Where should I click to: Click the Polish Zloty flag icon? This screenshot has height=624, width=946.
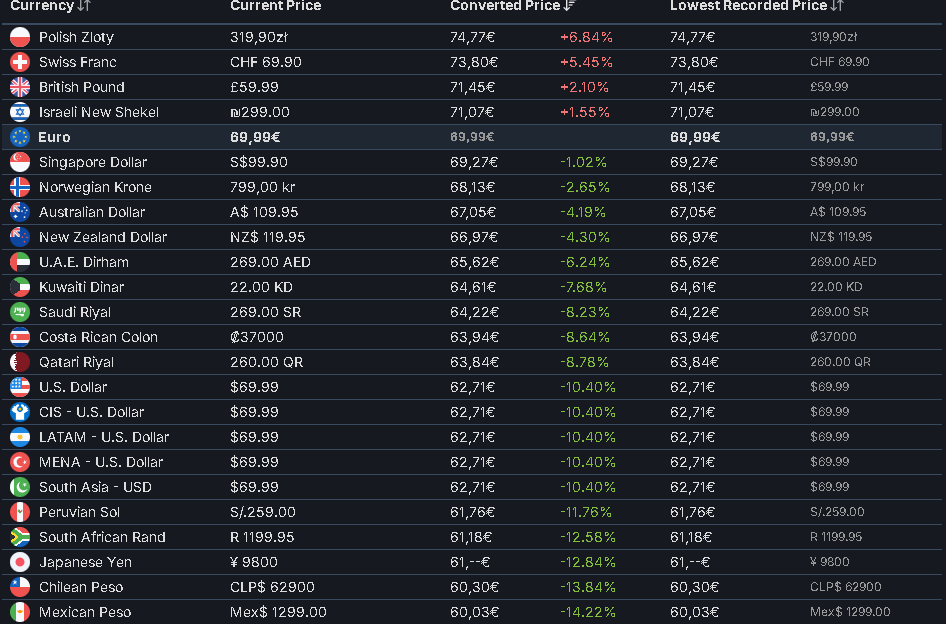pyautogui.click(x=20, y=37)
